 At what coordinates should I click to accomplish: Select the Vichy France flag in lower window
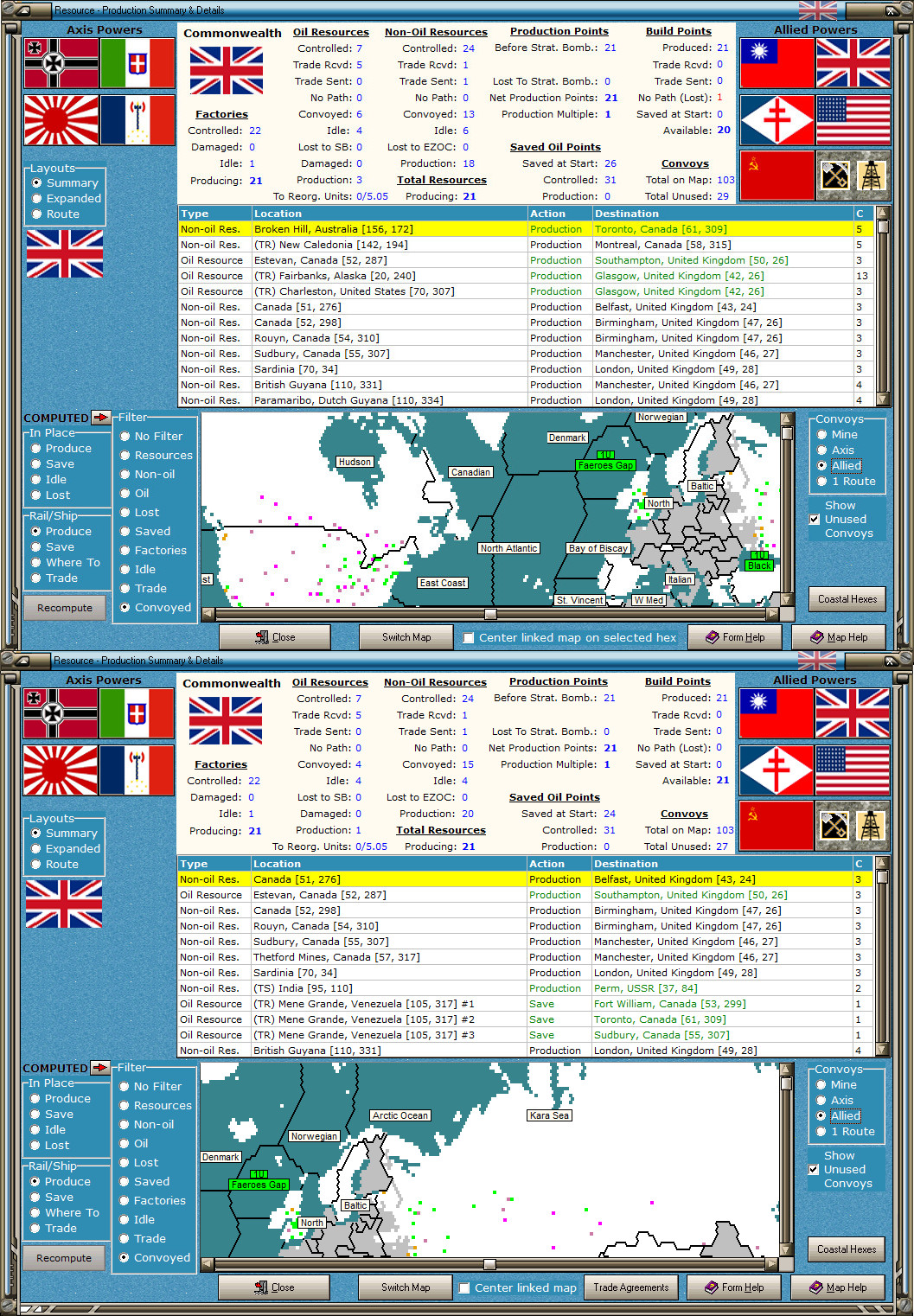137,770
